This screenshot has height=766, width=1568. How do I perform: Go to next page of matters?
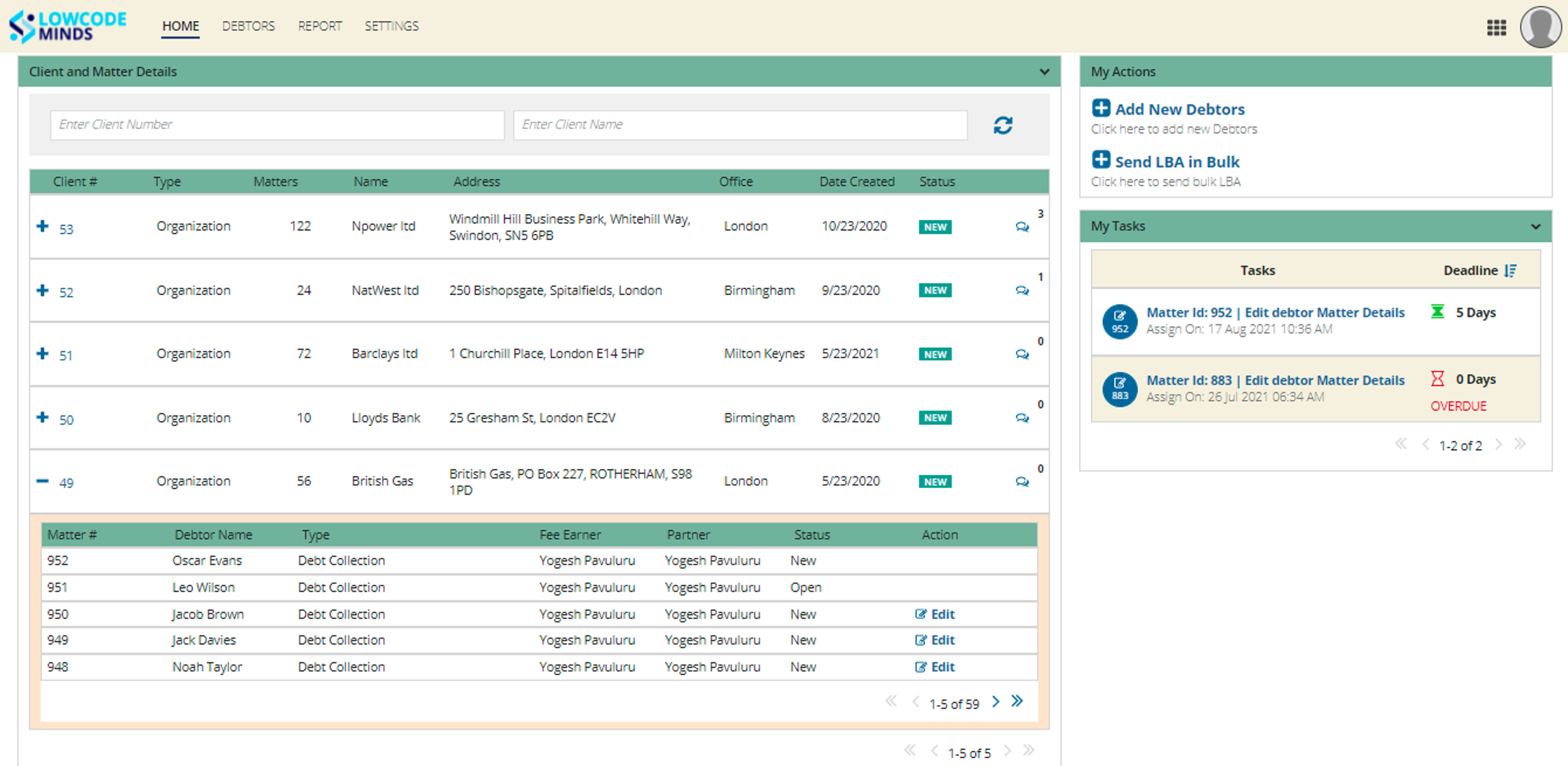point(996,701)
